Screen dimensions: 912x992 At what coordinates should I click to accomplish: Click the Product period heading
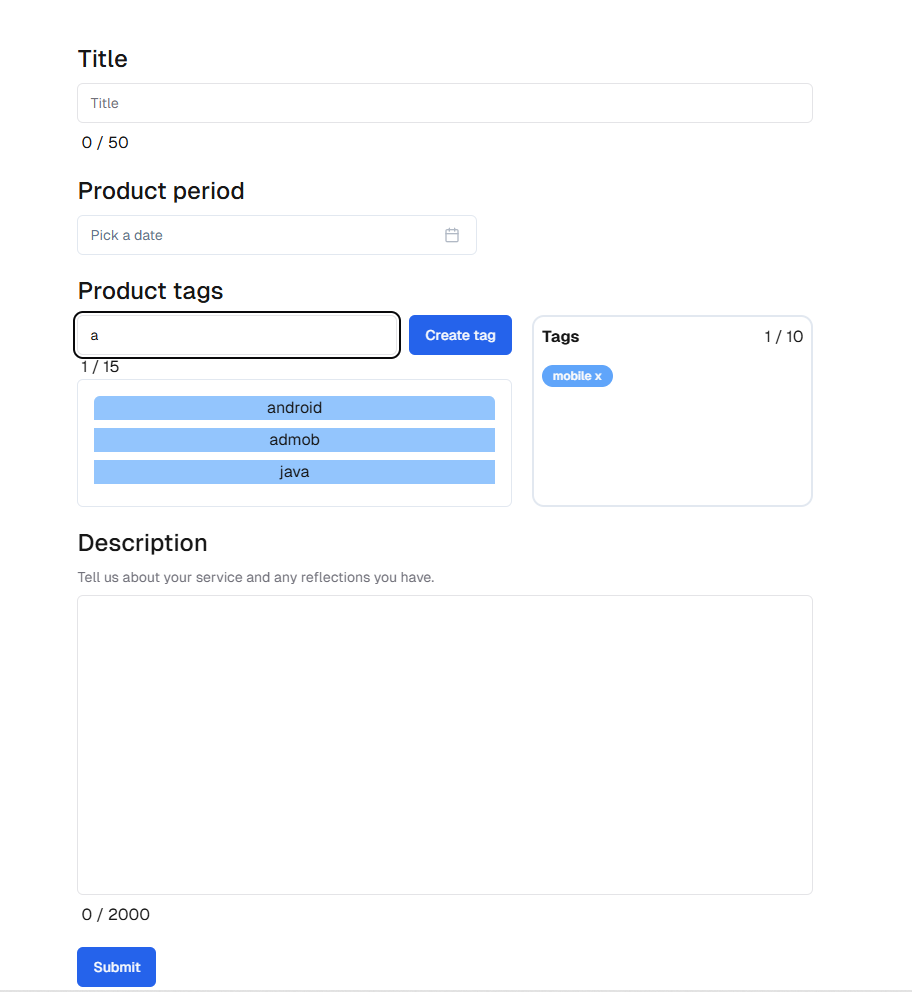[161, 191]
